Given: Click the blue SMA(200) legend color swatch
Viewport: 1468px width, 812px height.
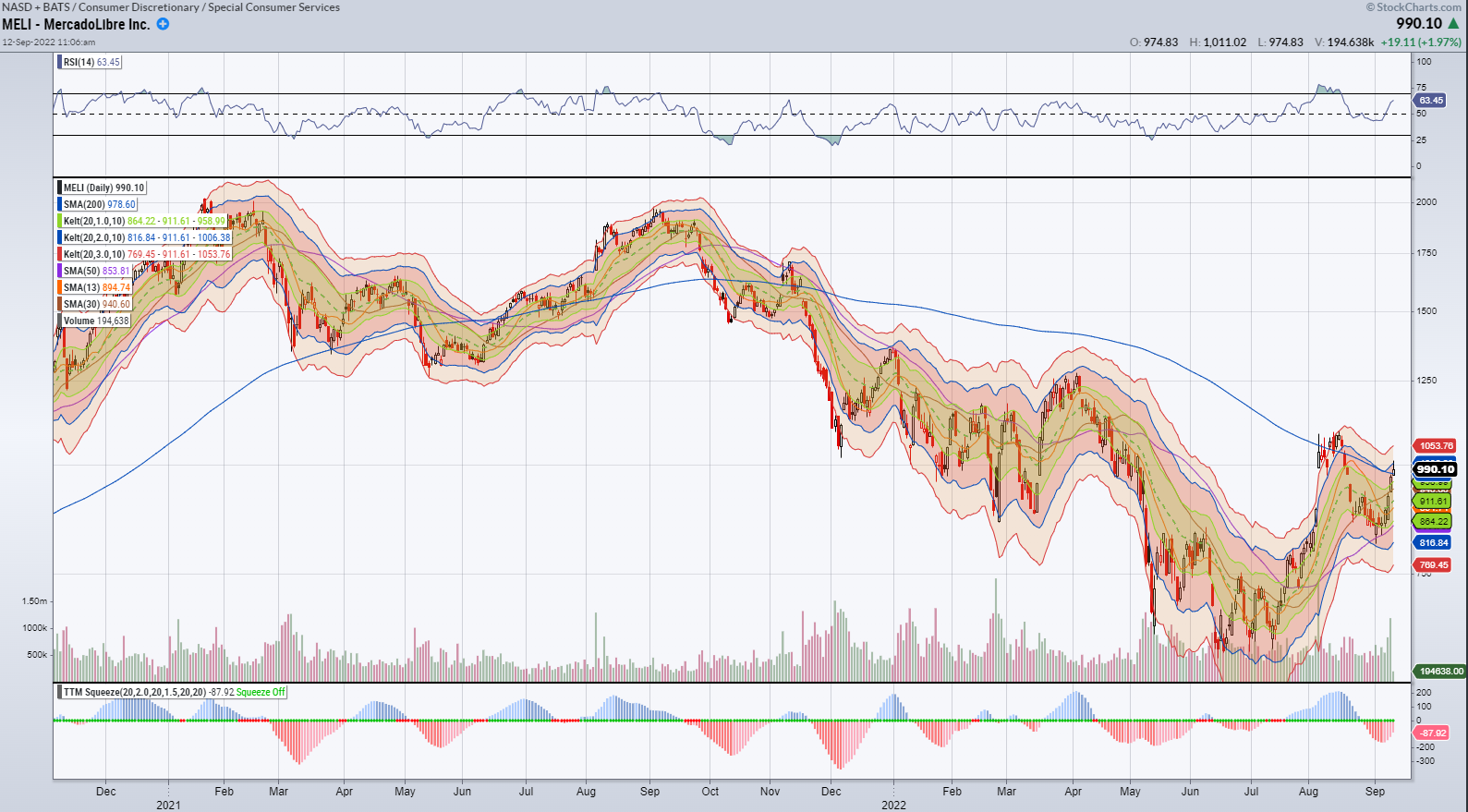Looking at the screenshot, I should 60,204.
